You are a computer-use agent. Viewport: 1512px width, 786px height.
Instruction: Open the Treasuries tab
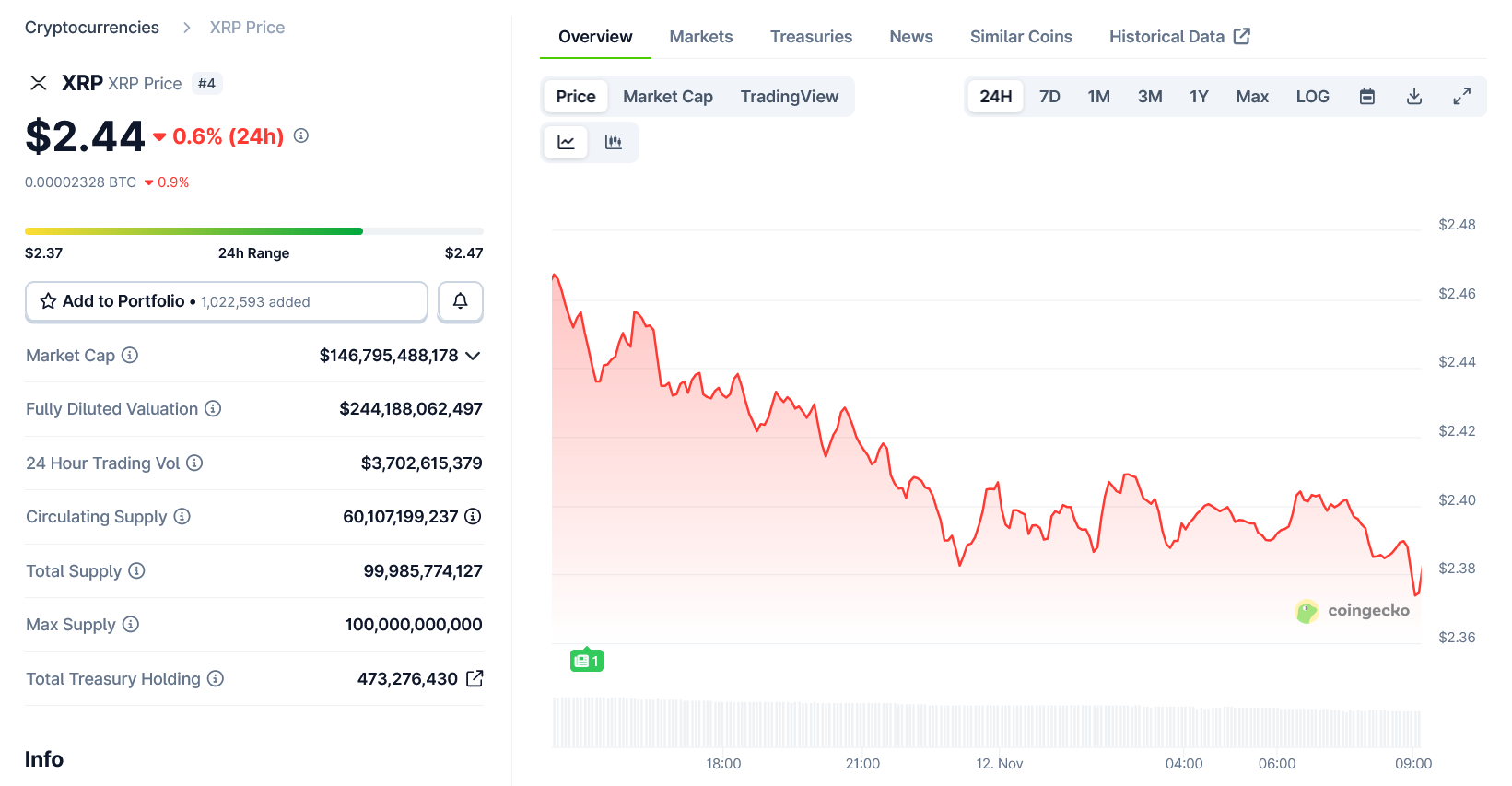(x=811, y=37)
